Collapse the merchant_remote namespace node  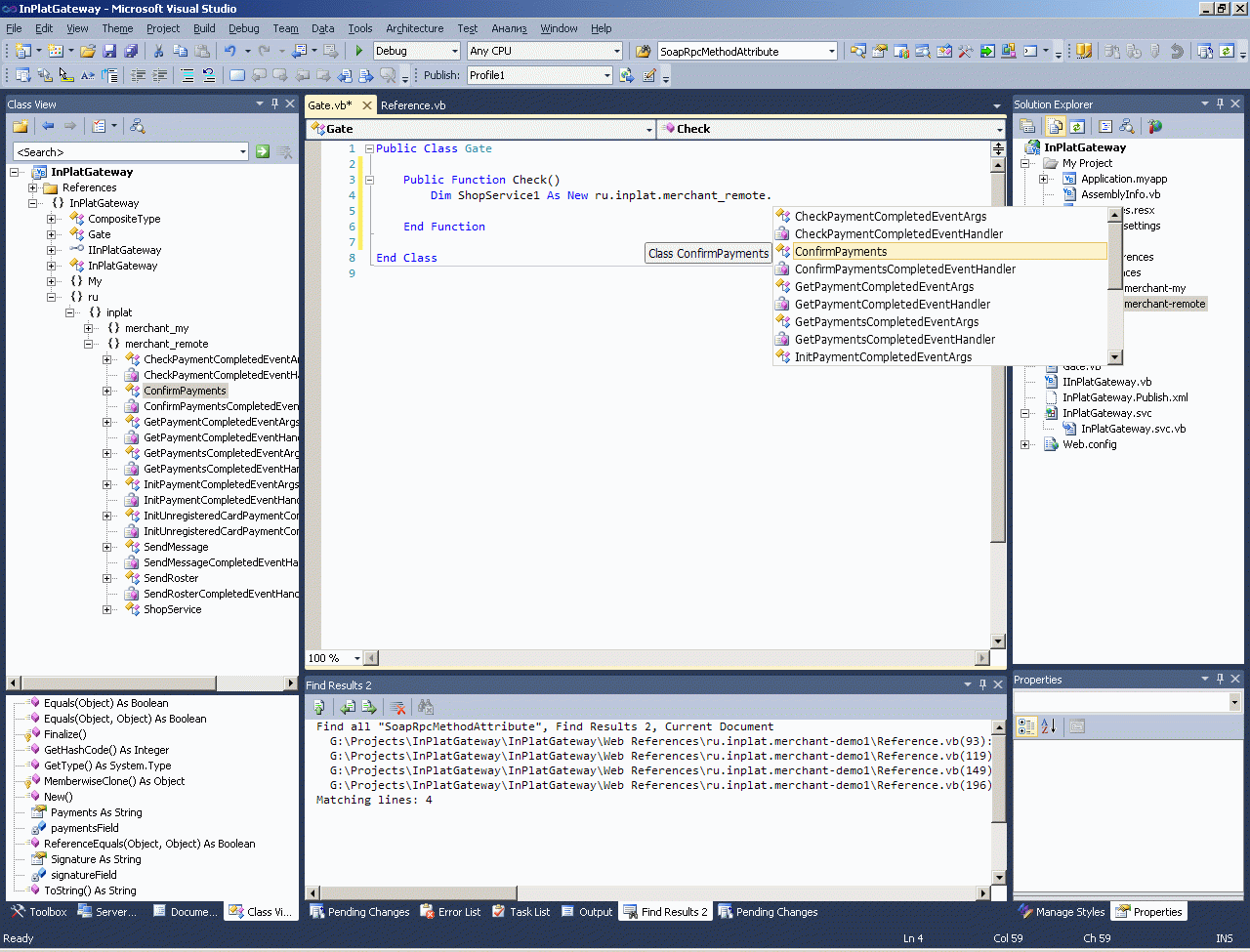88,344
